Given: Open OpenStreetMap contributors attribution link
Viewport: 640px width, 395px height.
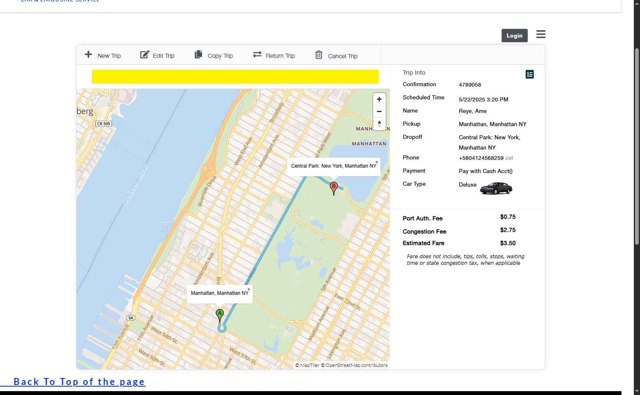Looking at the screenshot, I should pos(354,365).
